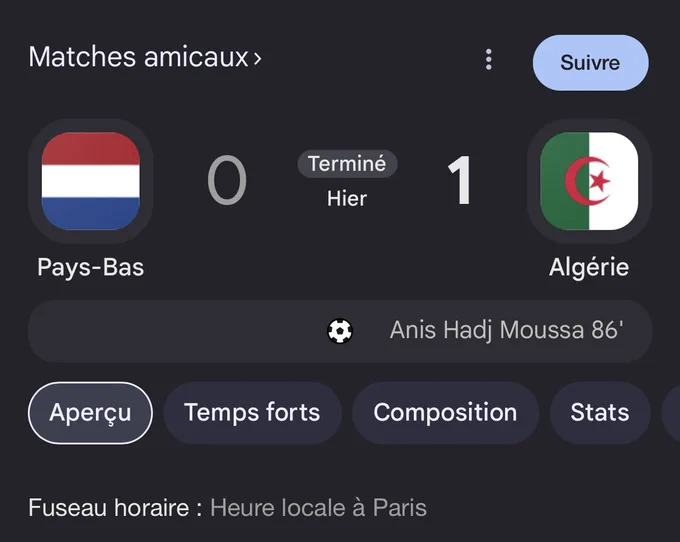Viewport: 680px width, 542px height.
Task: Switch to Temps forts tab
Action: click(252, 413)
